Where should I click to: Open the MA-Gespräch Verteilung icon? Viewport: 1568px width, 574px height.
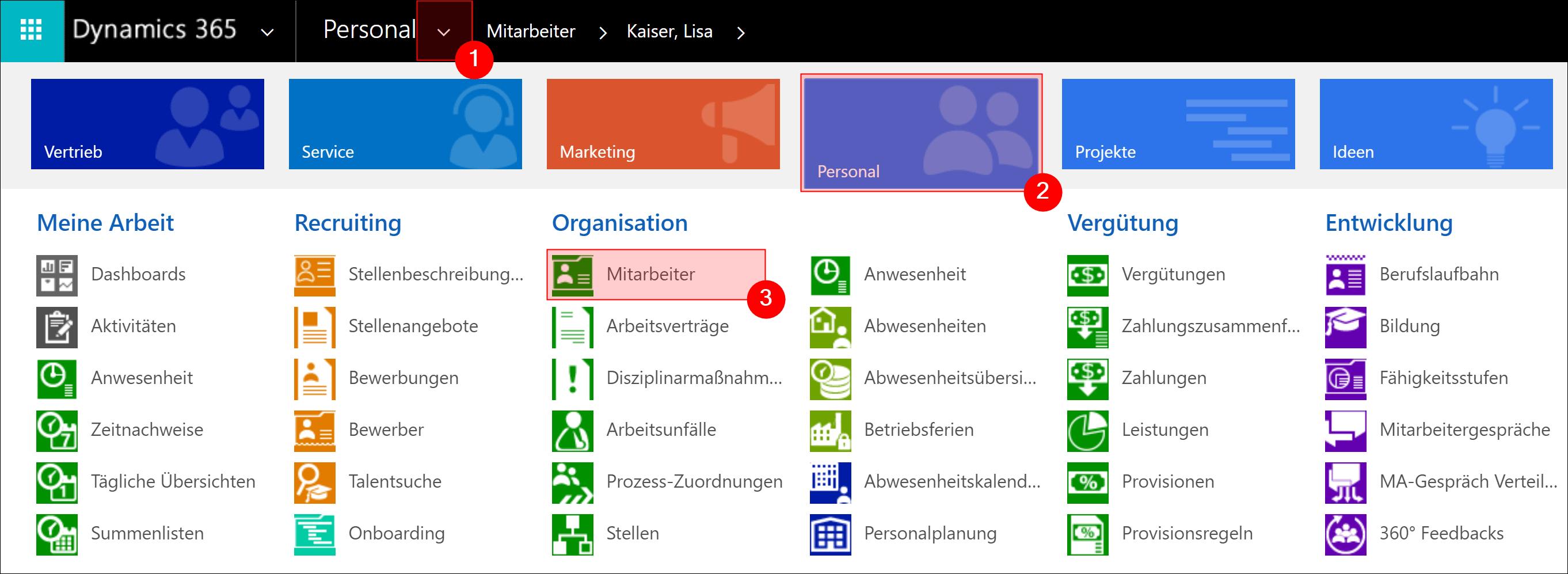click(x=1346, y=482)
